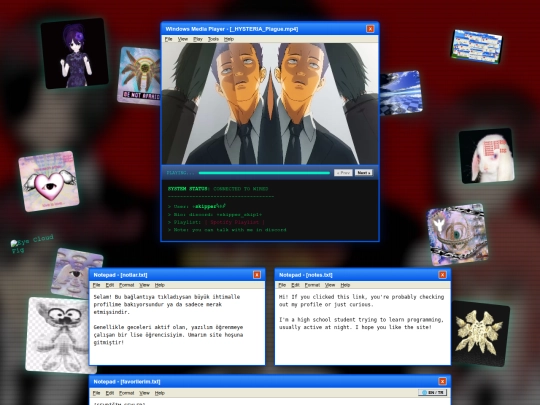Open Help menu in notes.txt Notepad

(x=345, y=285)
